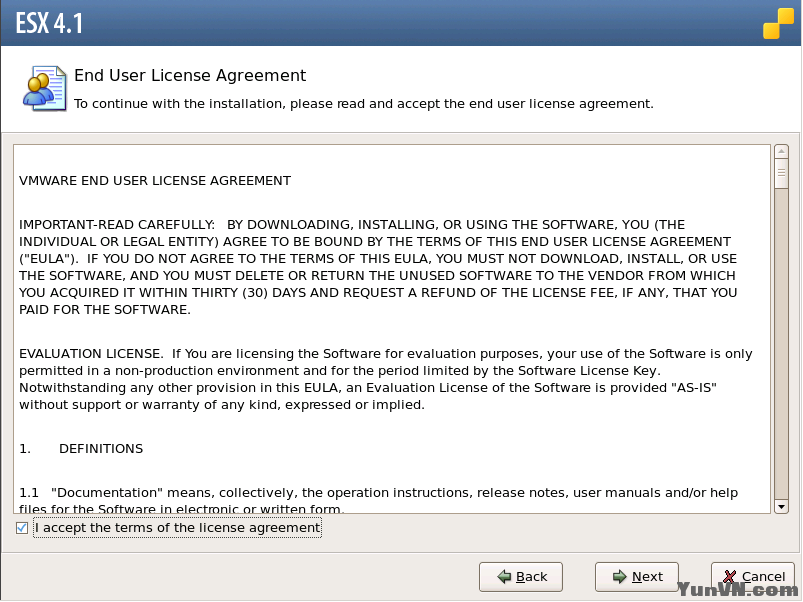Click the VMware yellow squares logo
The height and width of the screenshot is (602, 803).
[x=778, y=22]
